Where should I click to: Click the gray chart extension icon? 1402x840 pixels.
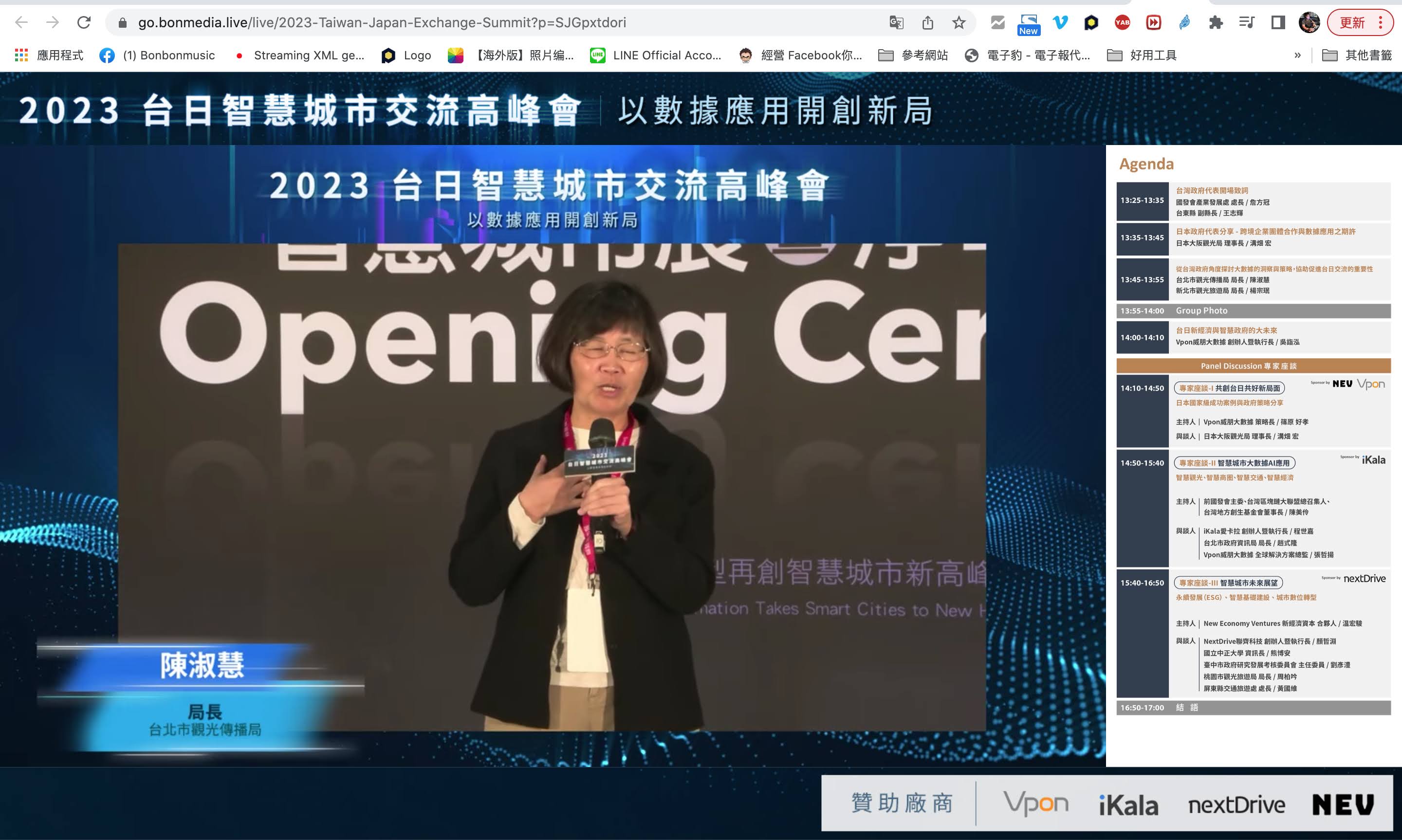point(998,23)
